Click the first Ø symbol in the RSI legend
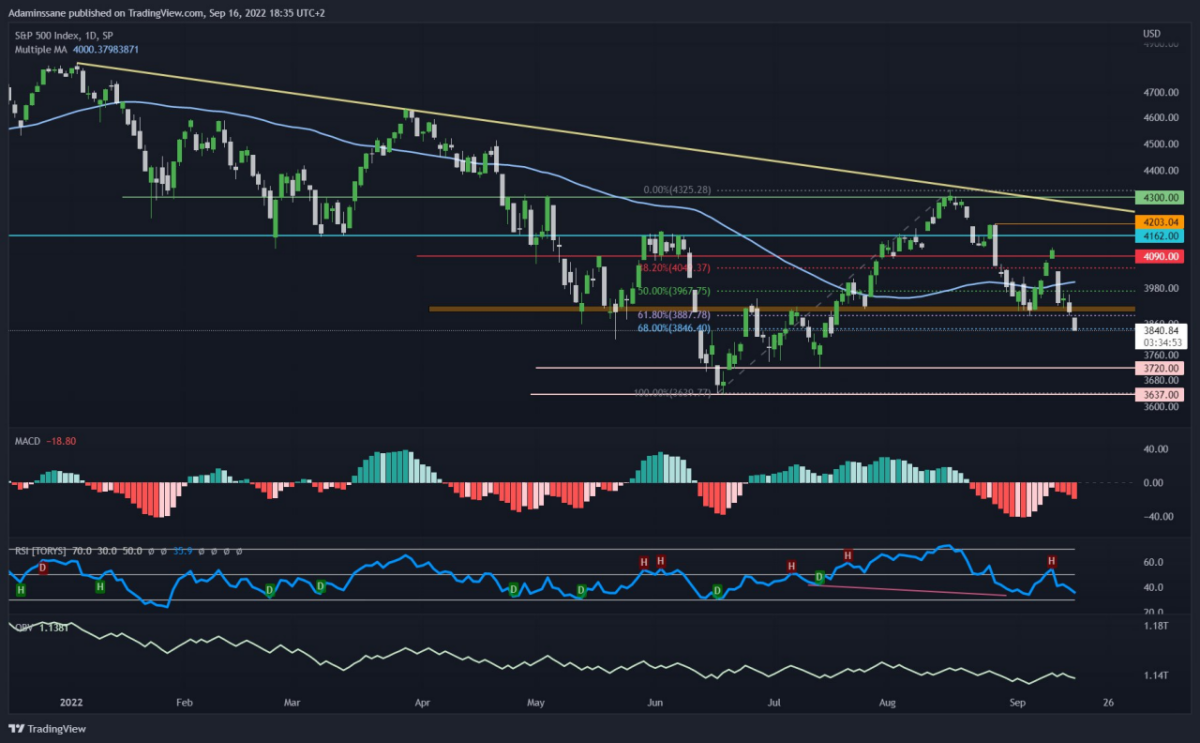The height and width of the screenshot is (743, 1200). [151, 552]
